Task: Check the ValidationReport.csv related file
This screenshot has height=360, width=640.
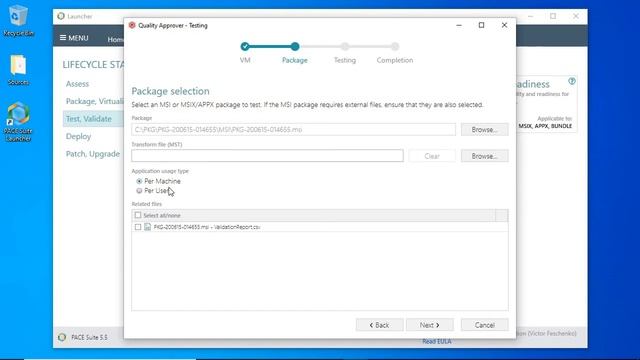Action: [x=138, y=227]
